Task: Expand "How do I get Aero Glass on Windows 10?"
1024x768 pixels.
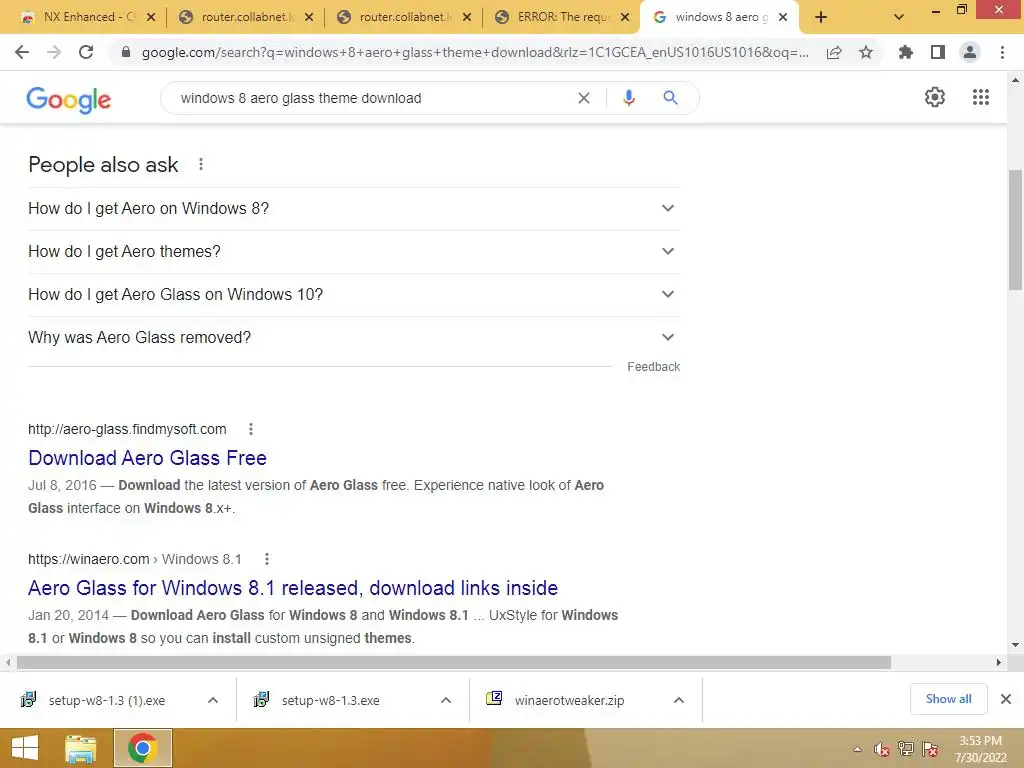Action: tap(354, 295)
